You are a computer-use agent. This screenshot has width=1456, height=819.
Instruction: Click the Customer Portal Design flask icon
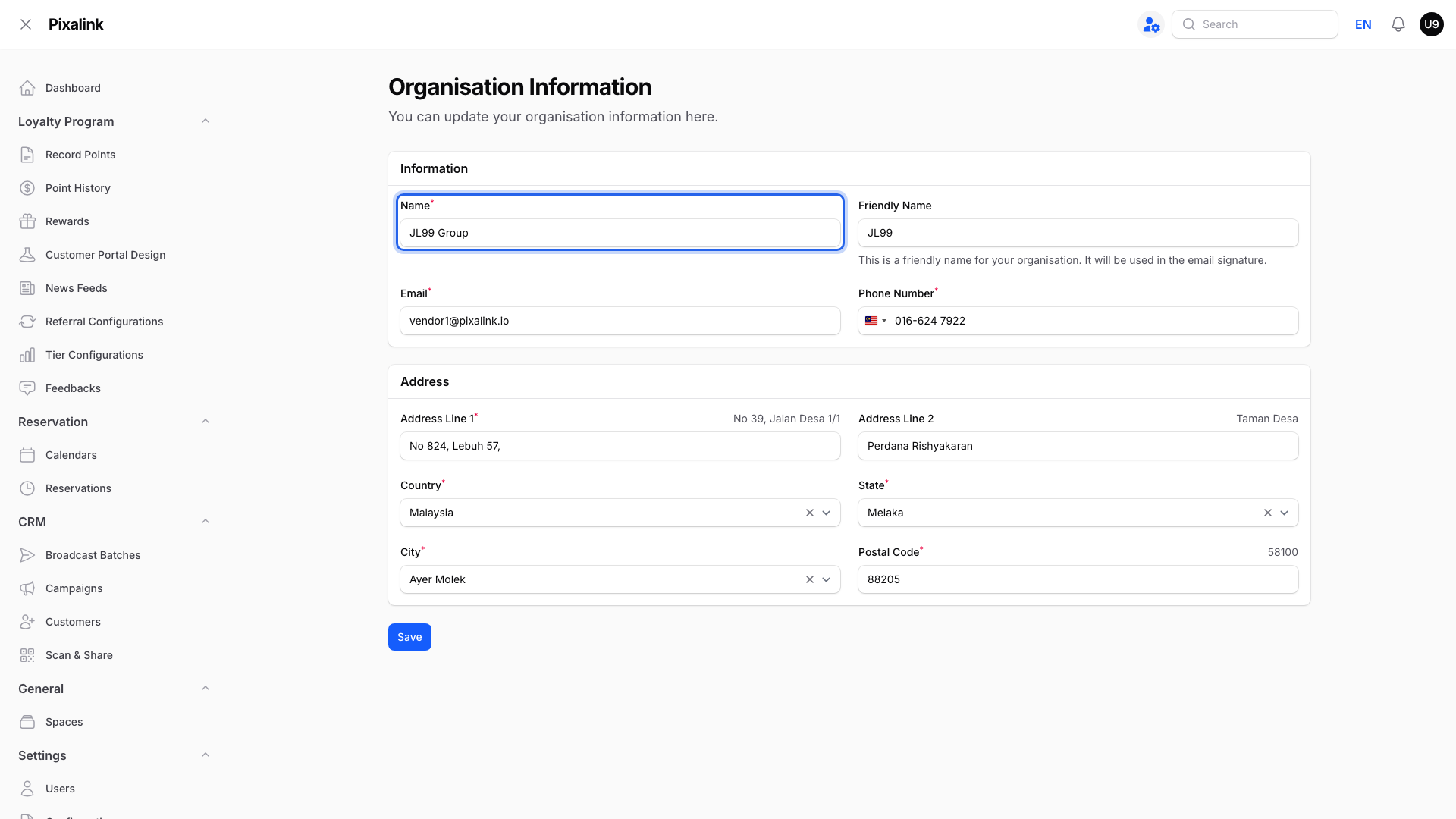tap(27, 255)
